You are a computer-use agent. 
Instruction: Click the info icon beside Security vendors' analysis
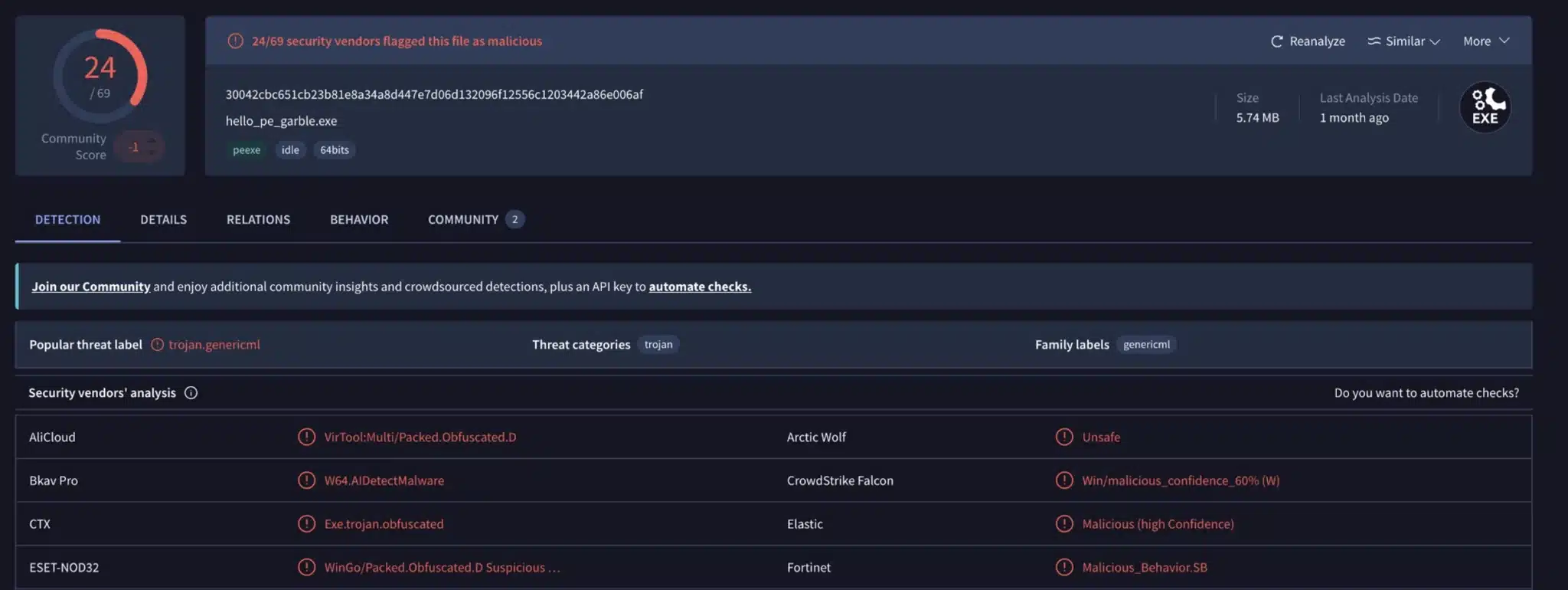pyautogui.click(x=191, y=393)
